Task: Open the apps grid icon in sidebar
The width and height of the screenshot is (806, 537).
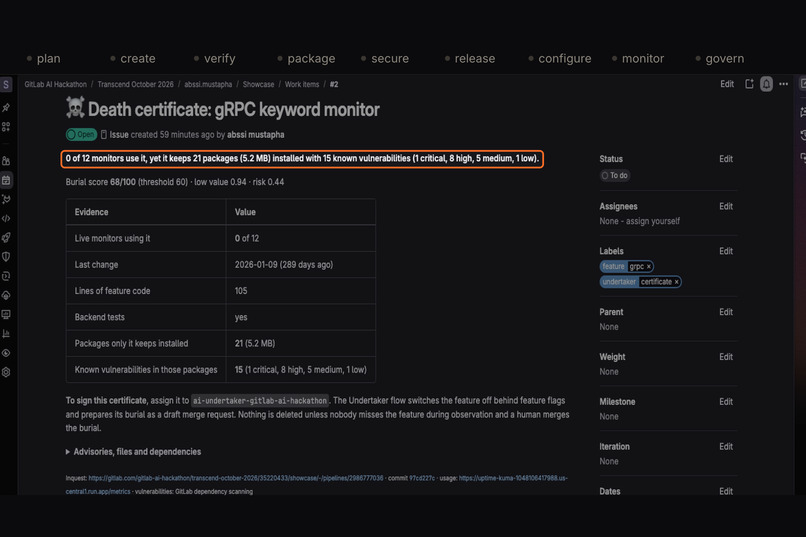Action: (x=6, y=126)
